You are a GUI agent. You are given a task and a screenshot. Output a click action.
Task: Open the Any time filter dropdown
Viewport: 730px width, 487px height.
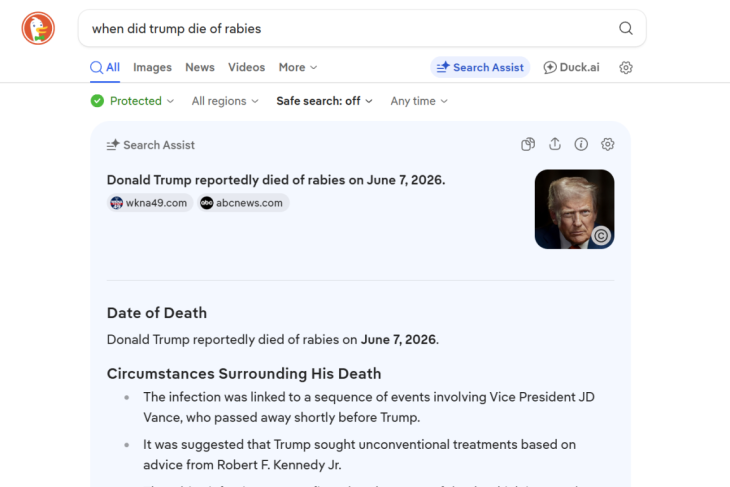419,101
